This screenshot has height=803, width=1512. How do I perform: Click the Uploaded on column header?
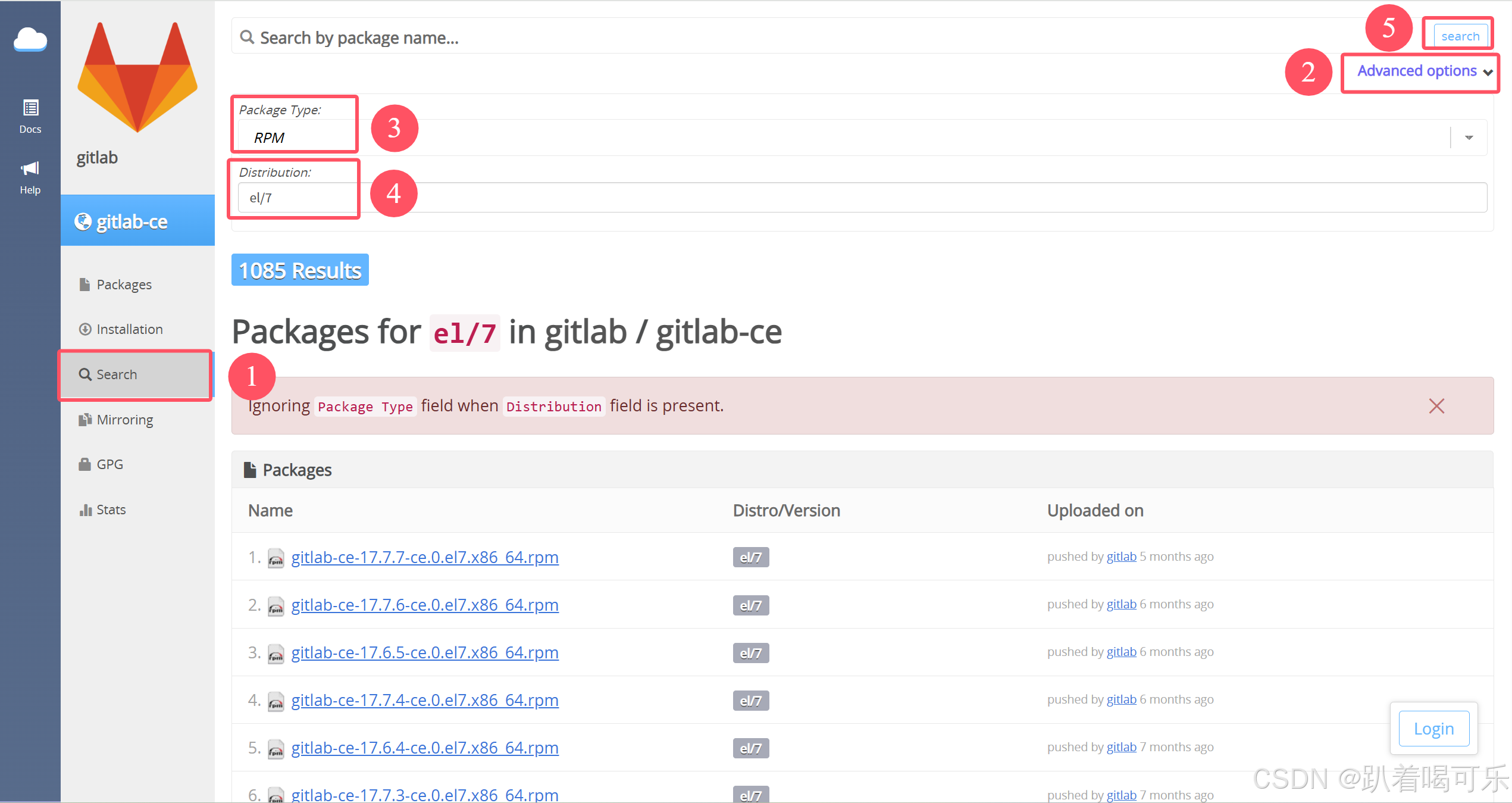point(1095,511)
